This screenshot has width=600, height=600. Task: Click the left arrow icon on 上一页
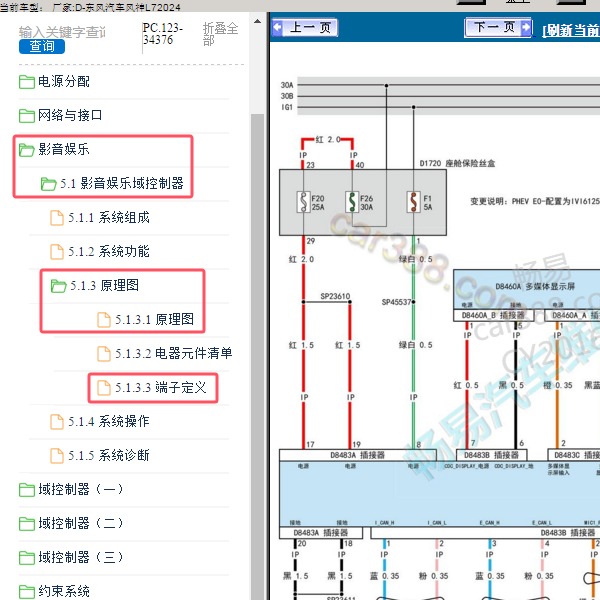click(277, 28)
